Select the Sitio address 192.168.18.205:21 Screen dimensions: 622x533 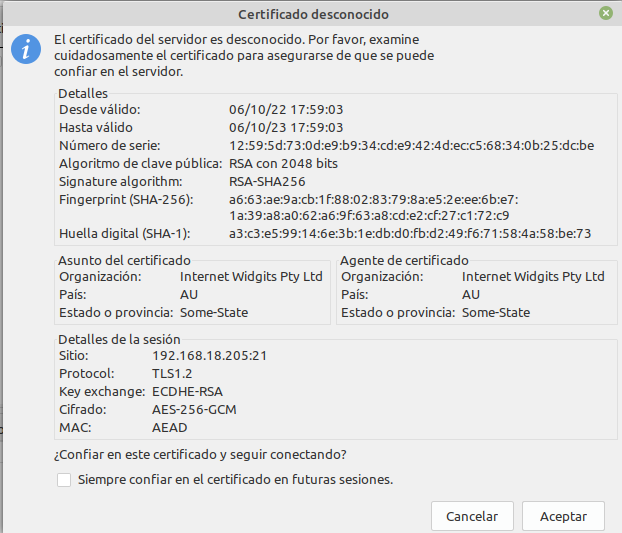(209, 355)
